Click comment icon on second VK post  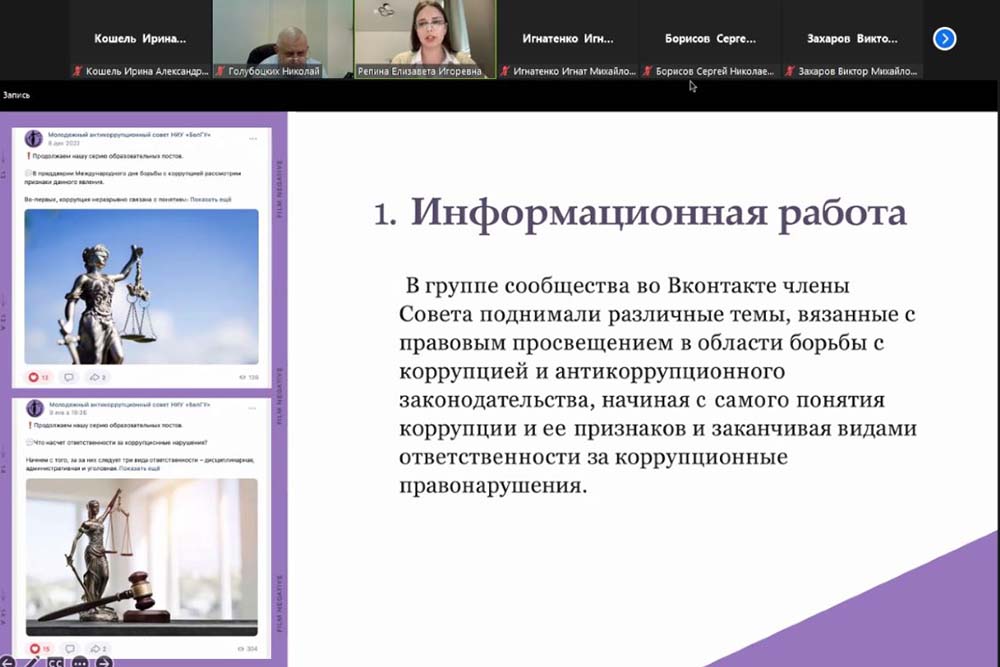68,648
